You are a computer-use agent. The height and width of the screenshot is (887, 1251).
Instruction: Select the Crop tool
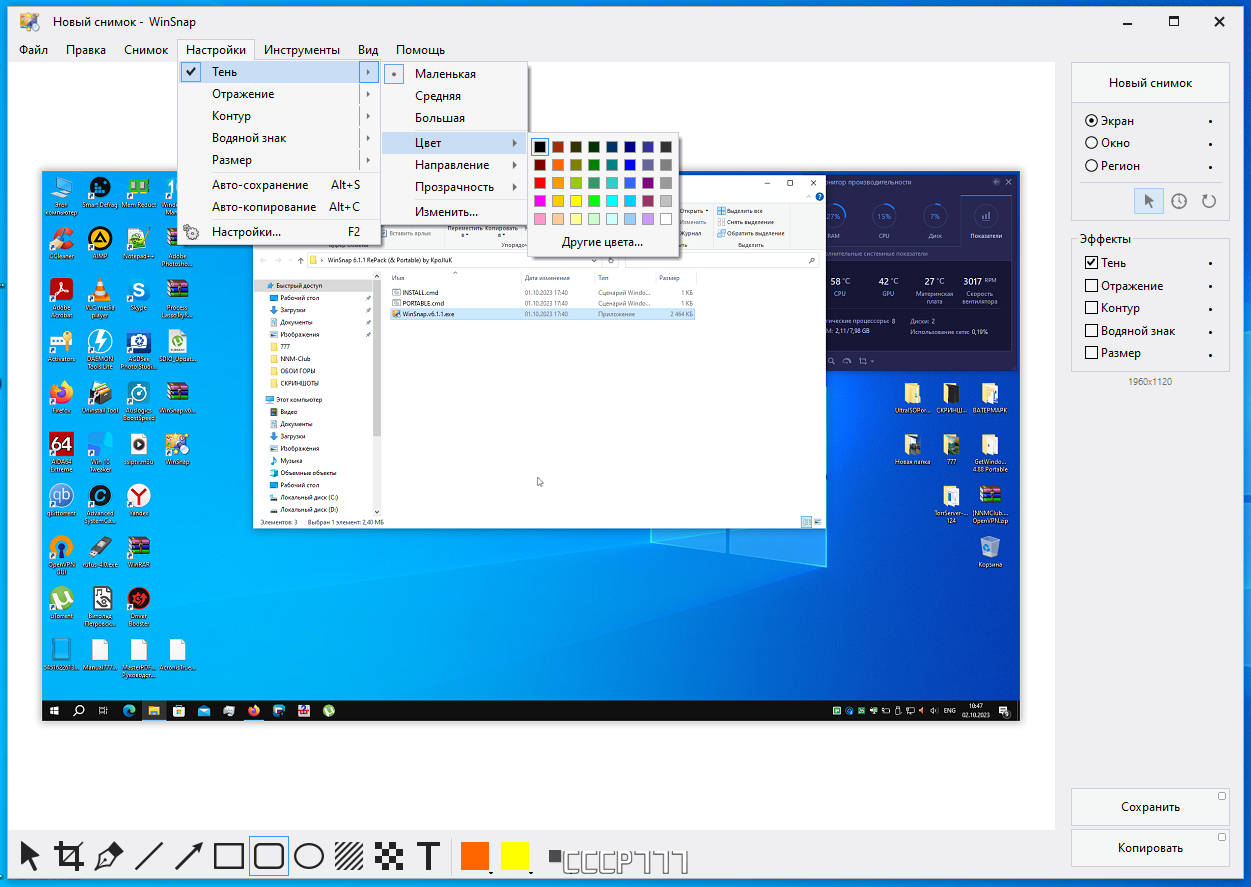[69, 856]
